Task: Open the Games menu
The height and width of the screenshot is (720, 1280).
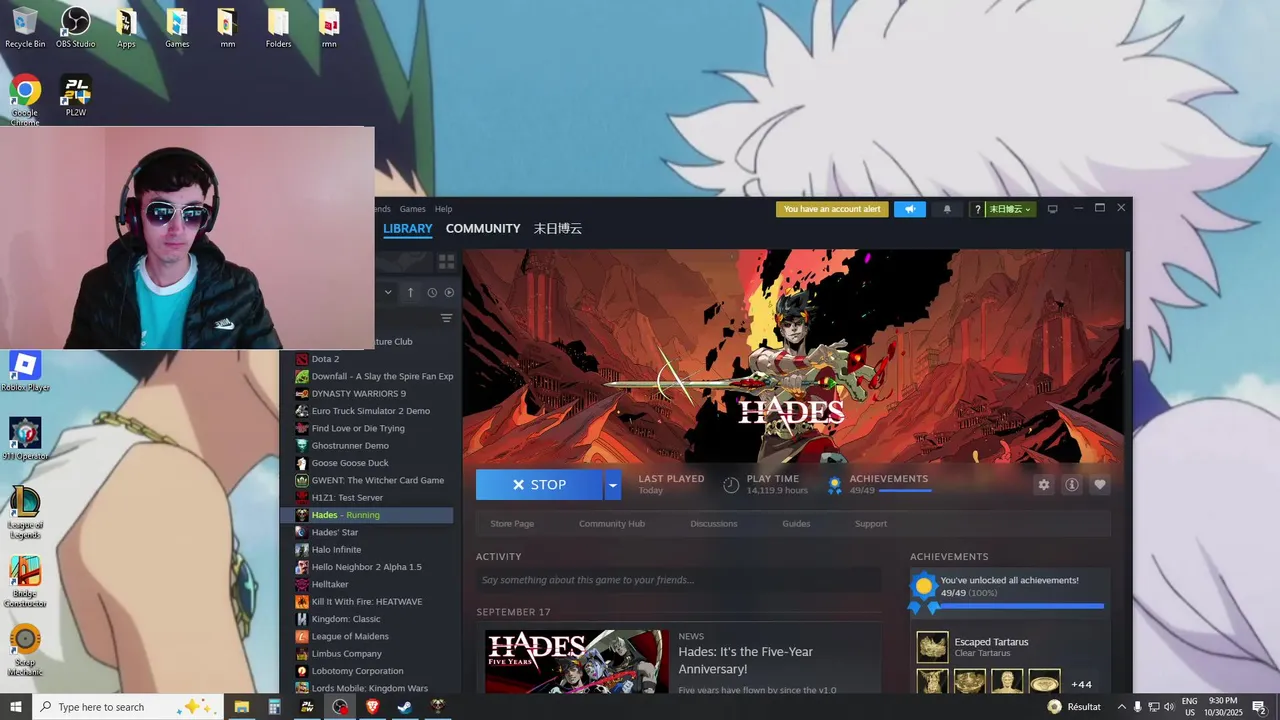Action: 412,209
